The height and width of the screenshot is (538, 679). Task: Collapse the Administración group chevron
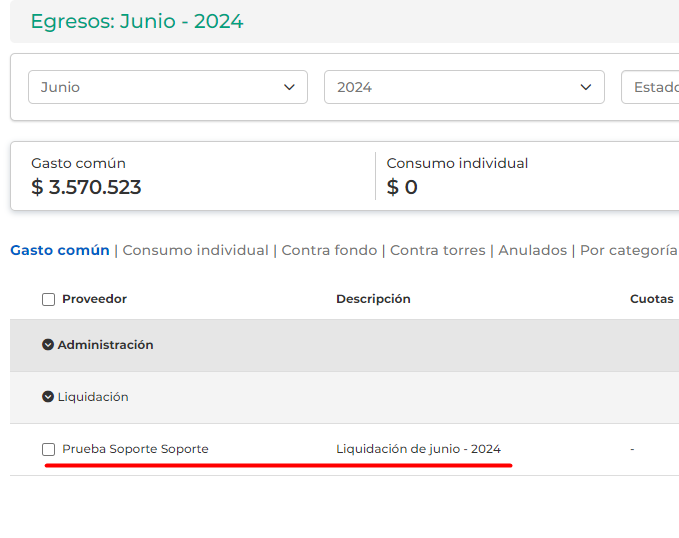(48, 344)
